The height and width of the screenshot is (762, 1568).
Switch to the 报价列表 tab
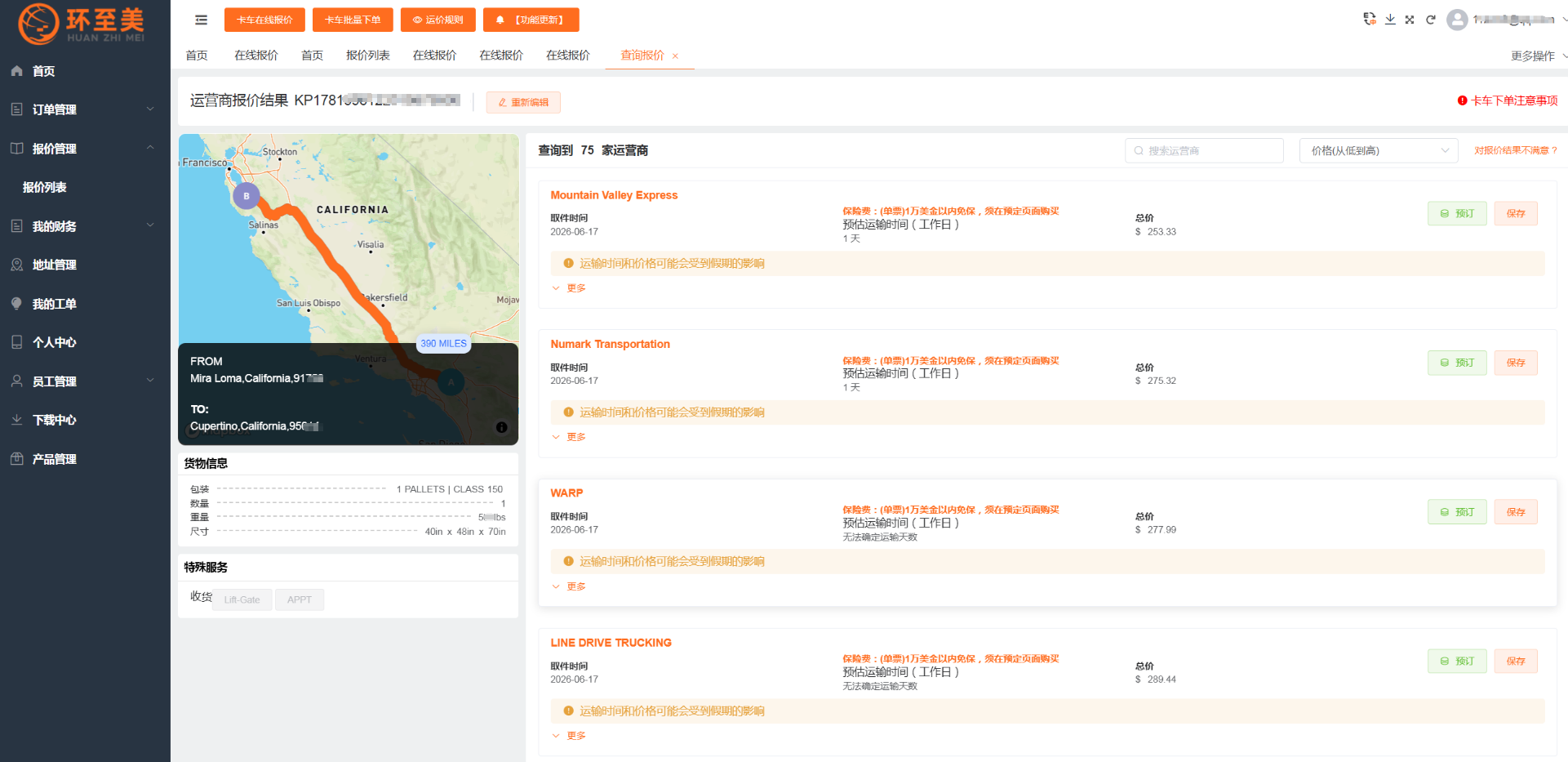point(367,56)
